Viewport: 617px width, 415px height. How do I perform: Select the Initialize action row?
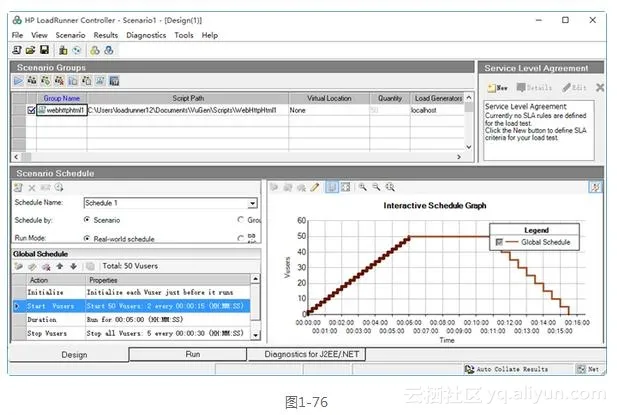pos(131,292)
